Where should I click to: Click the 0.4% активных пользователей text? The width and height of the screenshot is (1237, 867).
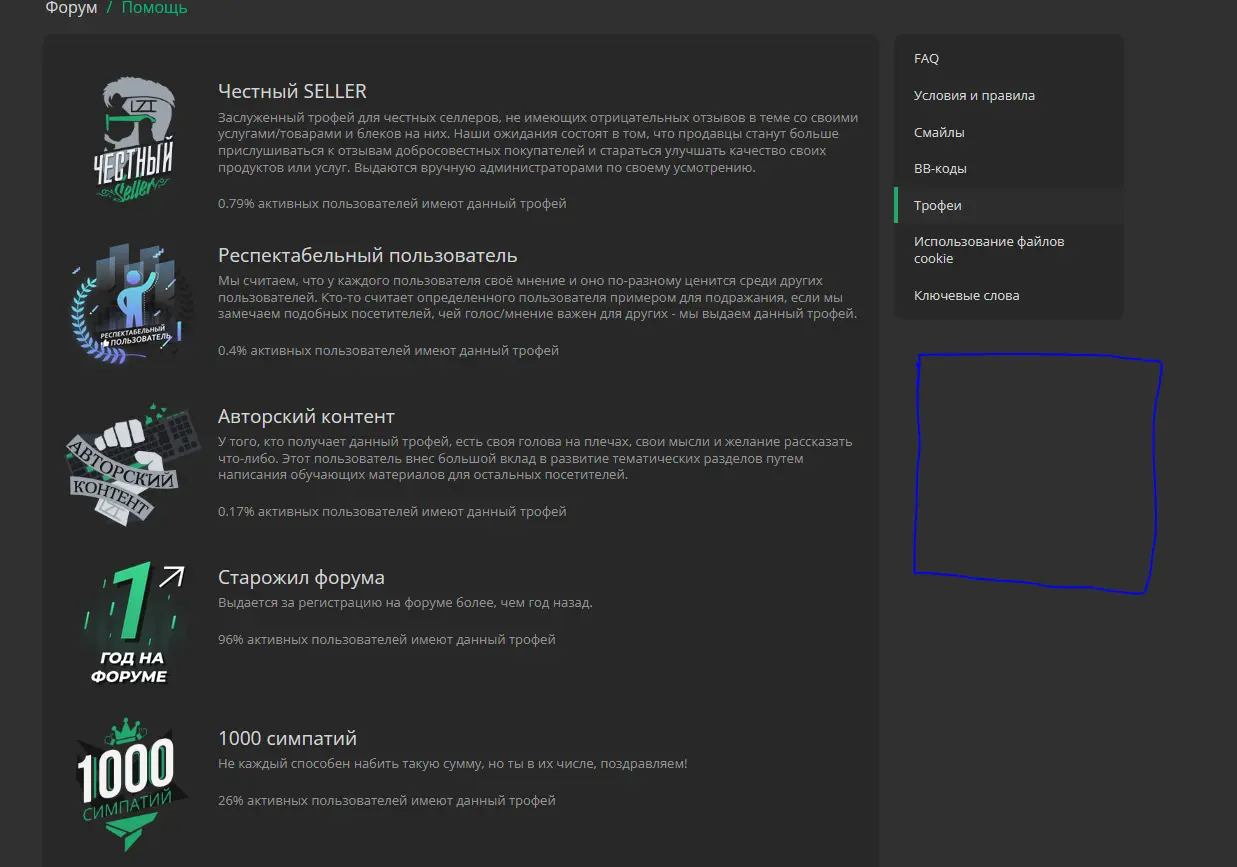coord(388,351)
